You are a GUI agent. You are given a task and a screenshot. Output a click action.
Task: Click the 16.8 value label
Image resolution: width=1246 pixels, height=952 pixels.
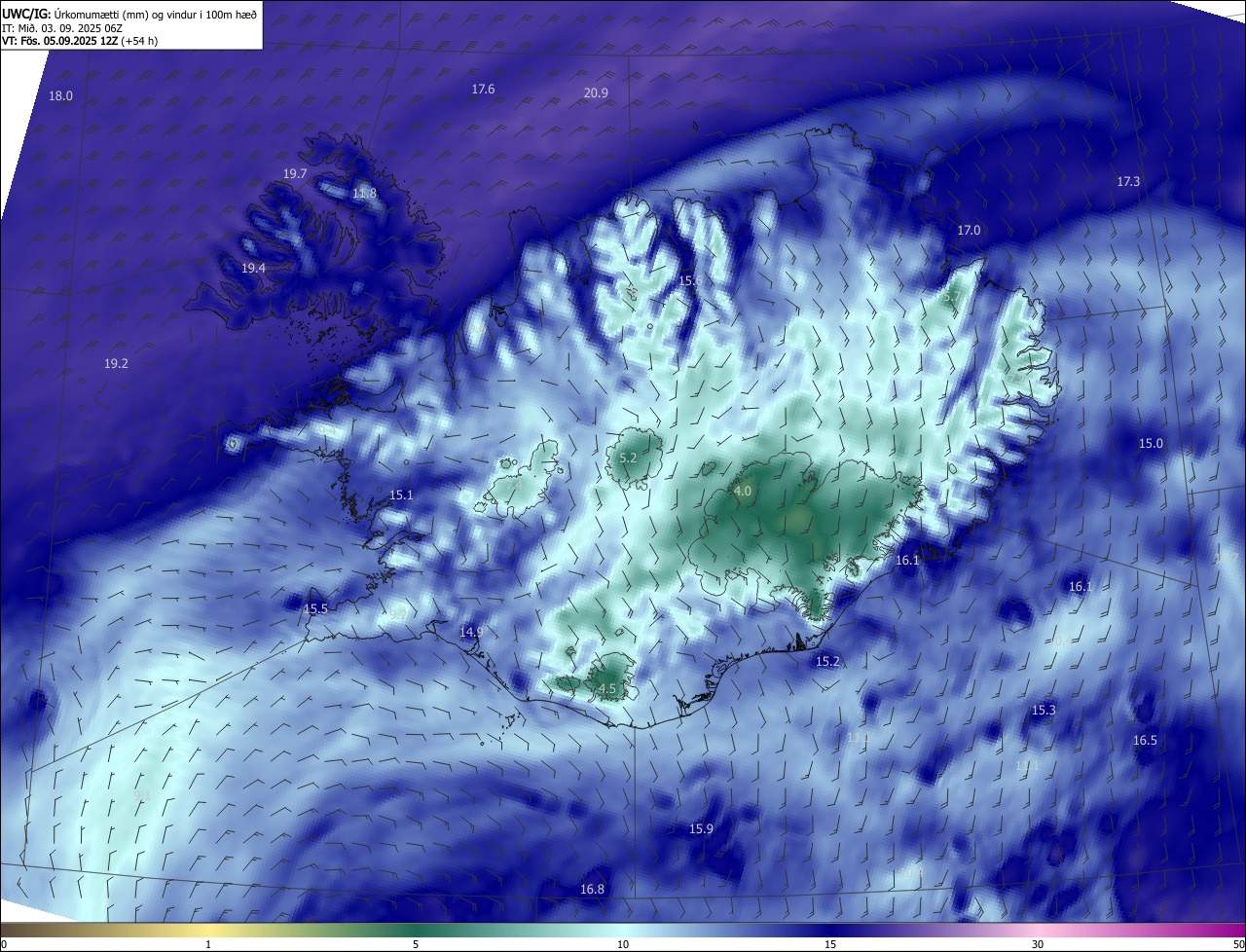click(x=592, y=889)
